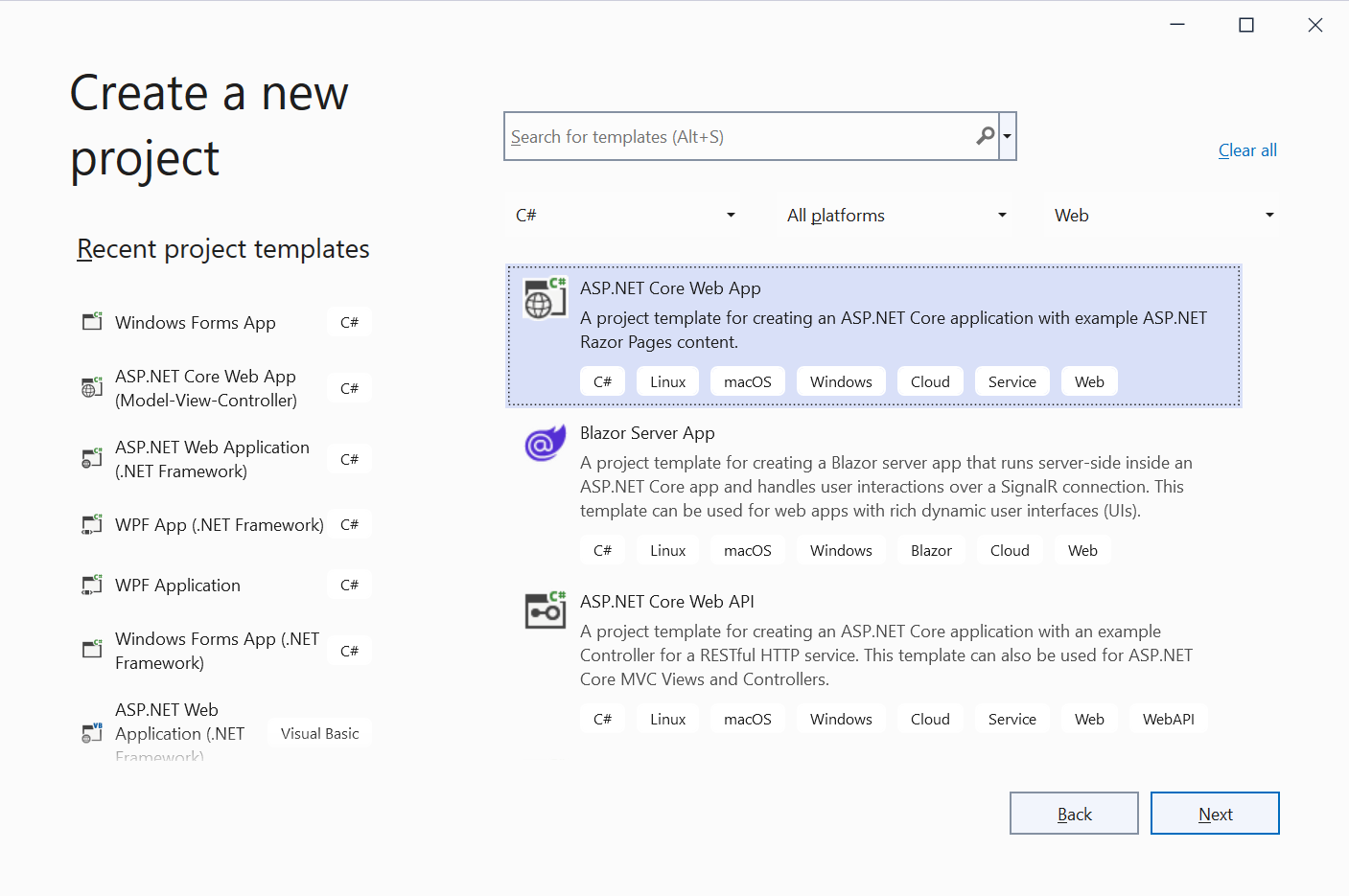Click the WPF Application icon

[x=92, y=585]
